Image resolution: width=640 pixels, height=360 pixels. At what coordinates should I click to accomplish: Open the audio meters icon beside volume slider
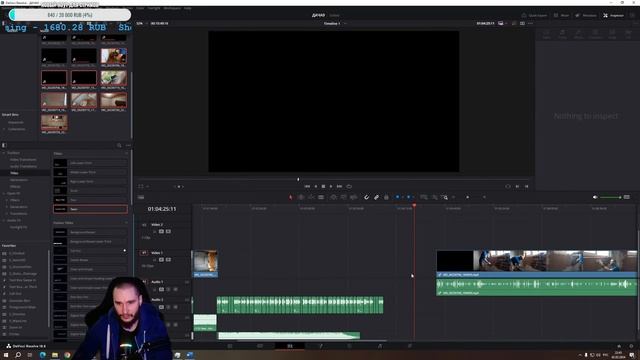[x=627, y=197]
